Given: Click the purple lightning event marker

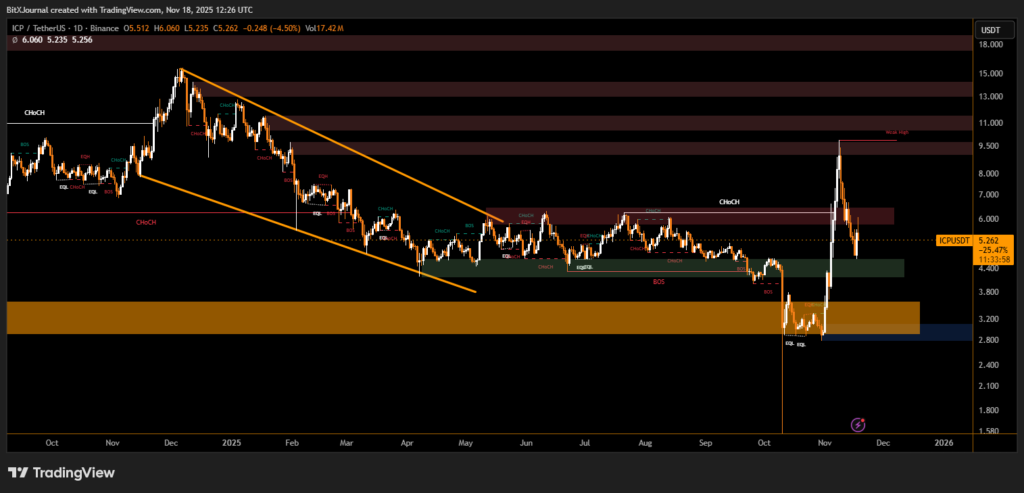Looking at the screenshot, I should point(857,425).
